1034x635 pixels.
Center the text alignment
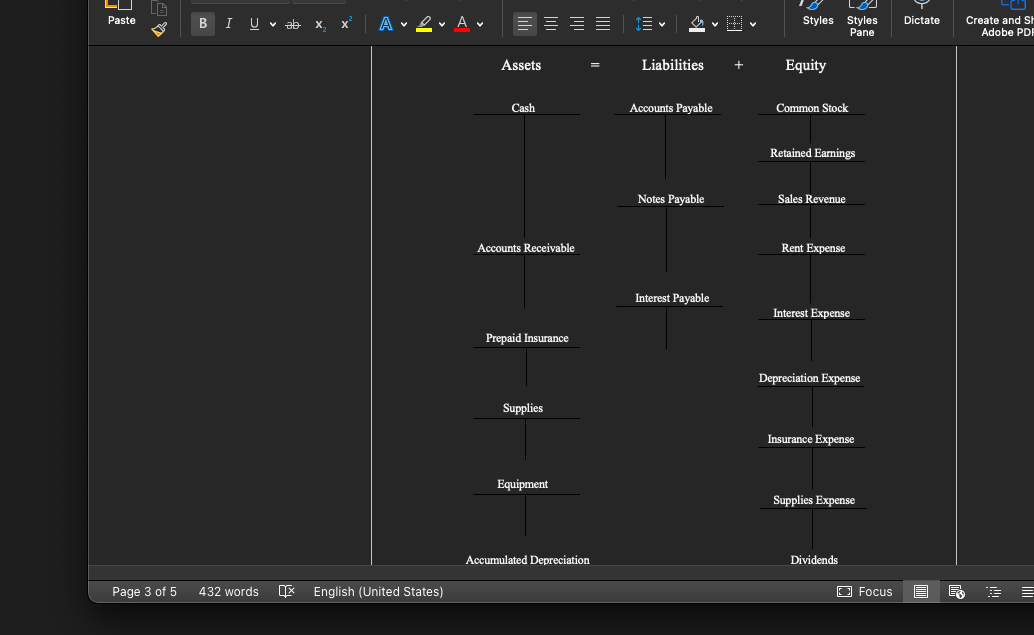click(551, 24)
